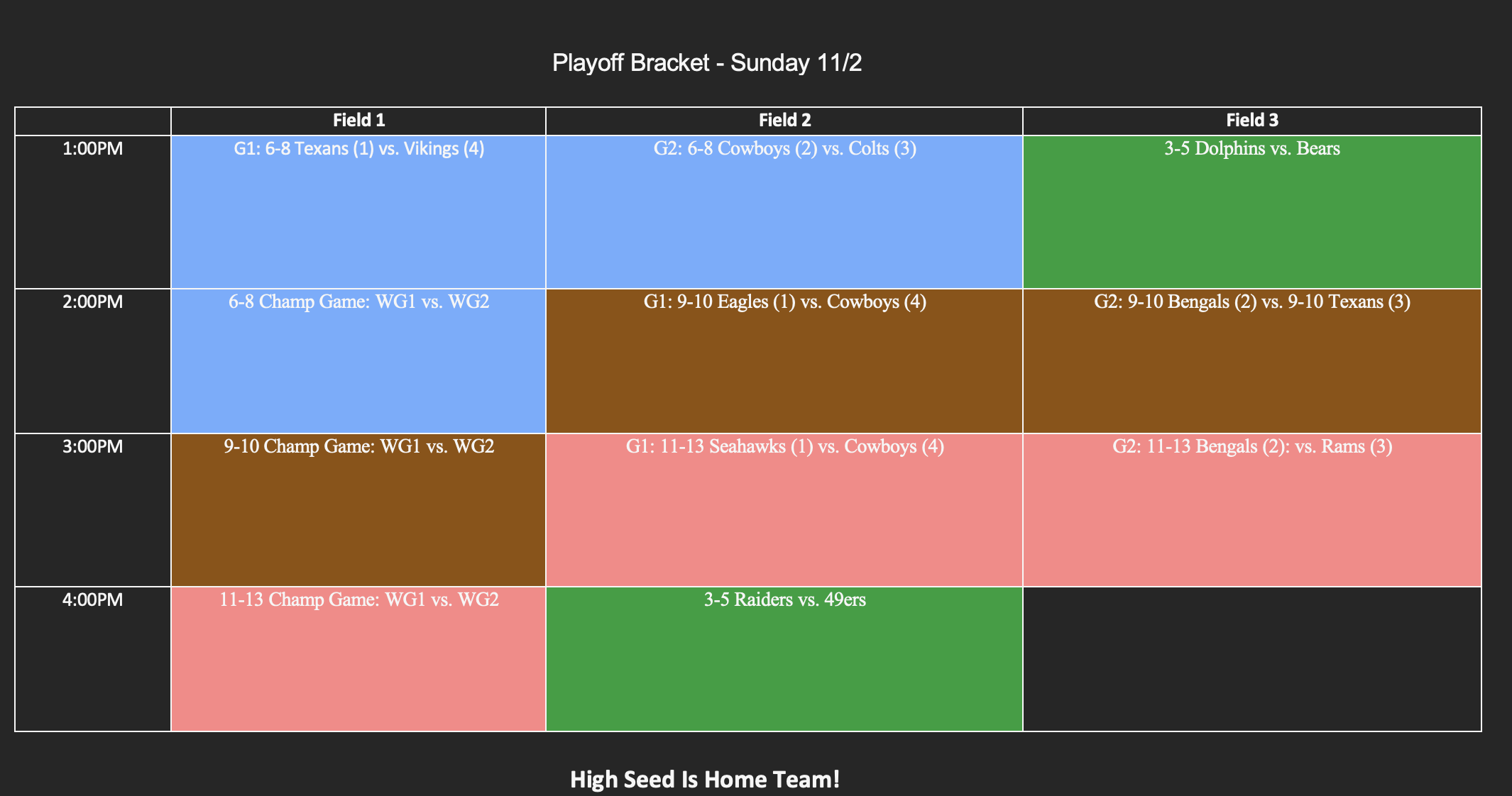The height and width of the screenshot is (796, 1512).
Task: Click the 11-13 Bengals vs. Rams game cell
Action: pyautogui.click(x=1252, y=447)
